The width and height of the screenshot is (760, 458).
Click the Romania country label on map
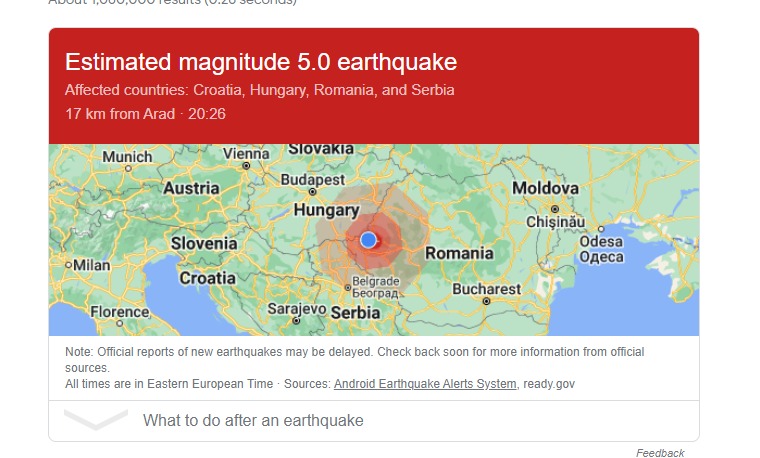click(x=459, y=253)
